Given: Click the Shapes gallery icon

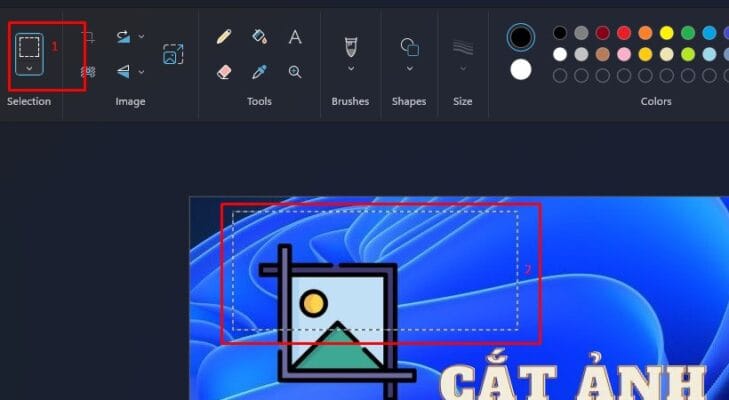Looking at the screenshot, I should pyautogui.click(x=410, y=47).
